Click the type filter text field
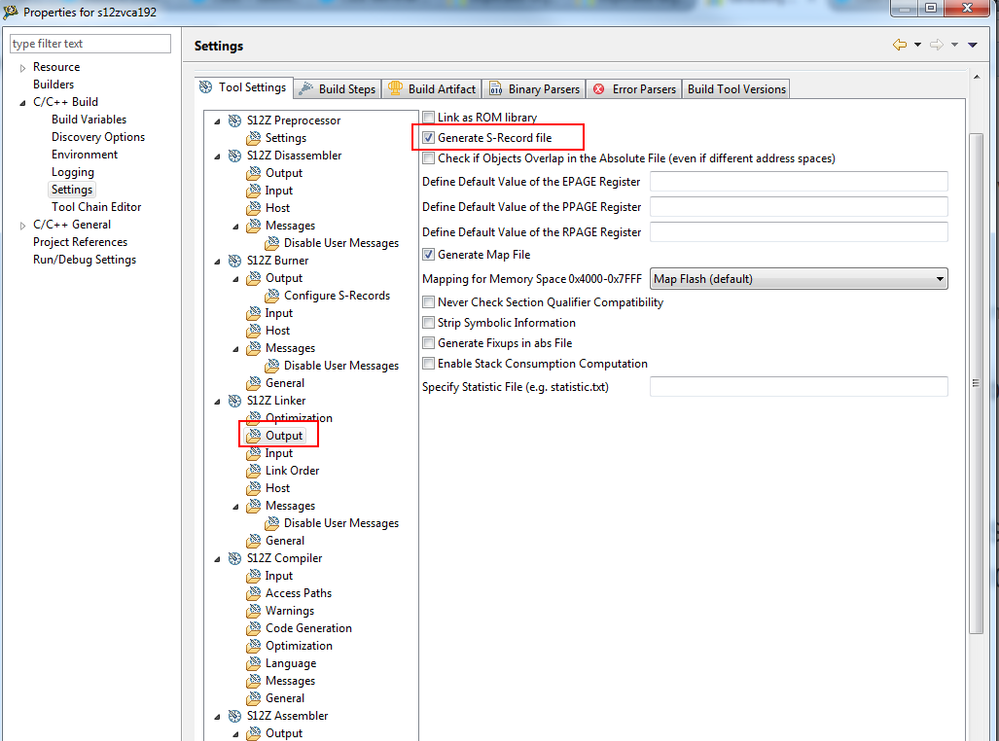Image resolution: width=999 pixels, height=741 pixels. click(x=90, y=43)
